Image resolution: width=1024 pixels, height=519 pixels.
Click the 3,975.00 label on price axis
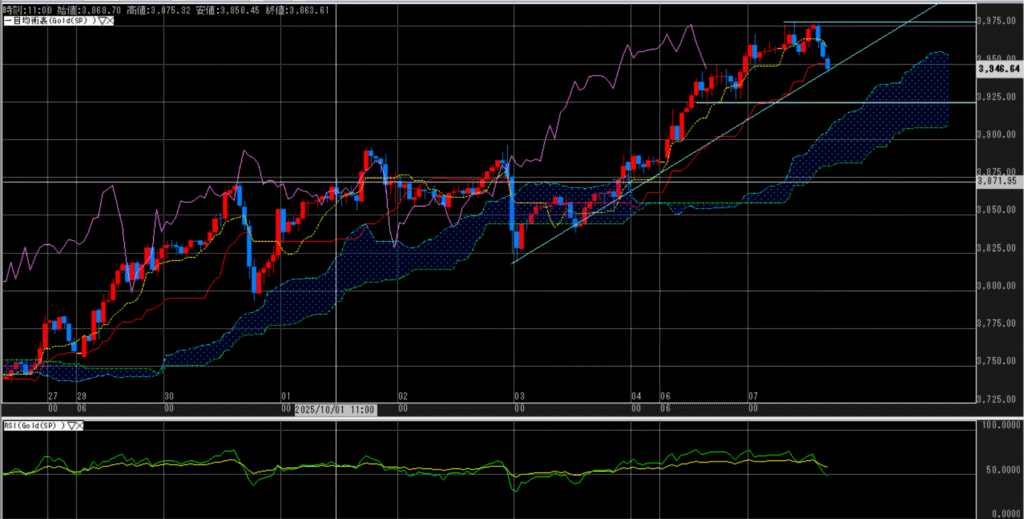[x=997, y=20]
